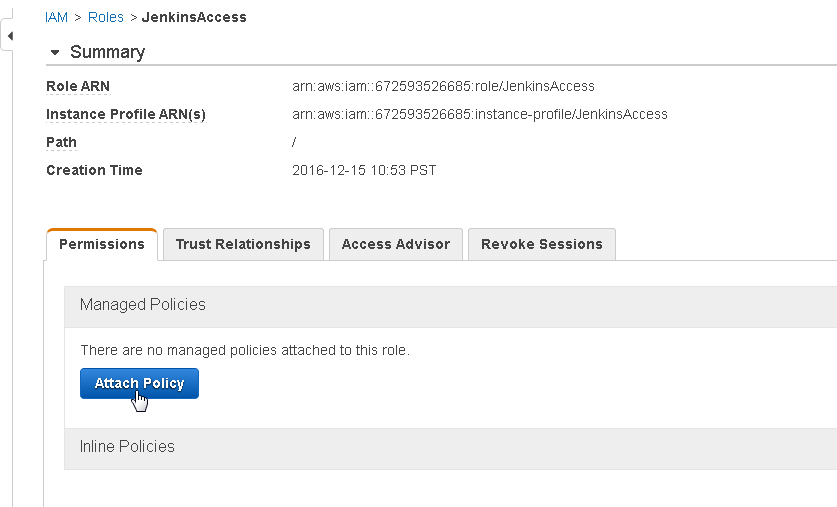This screenshot has width=837, height=507.
Task: Switch to Trust Relationships tab
Action: tap(243, 244)
